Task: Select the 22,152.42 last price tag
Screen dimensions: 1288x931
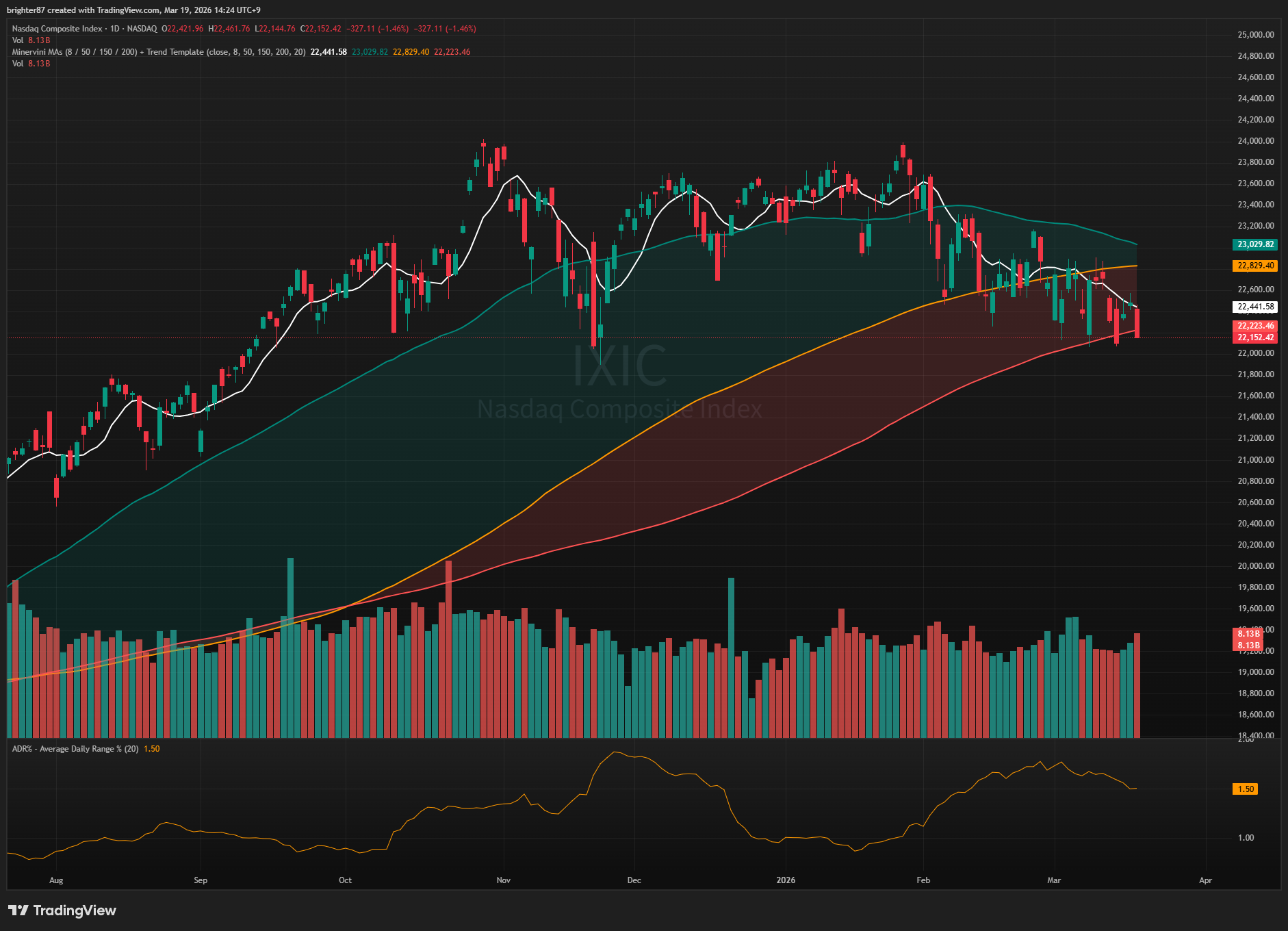Action: (x=1255, y=337)
